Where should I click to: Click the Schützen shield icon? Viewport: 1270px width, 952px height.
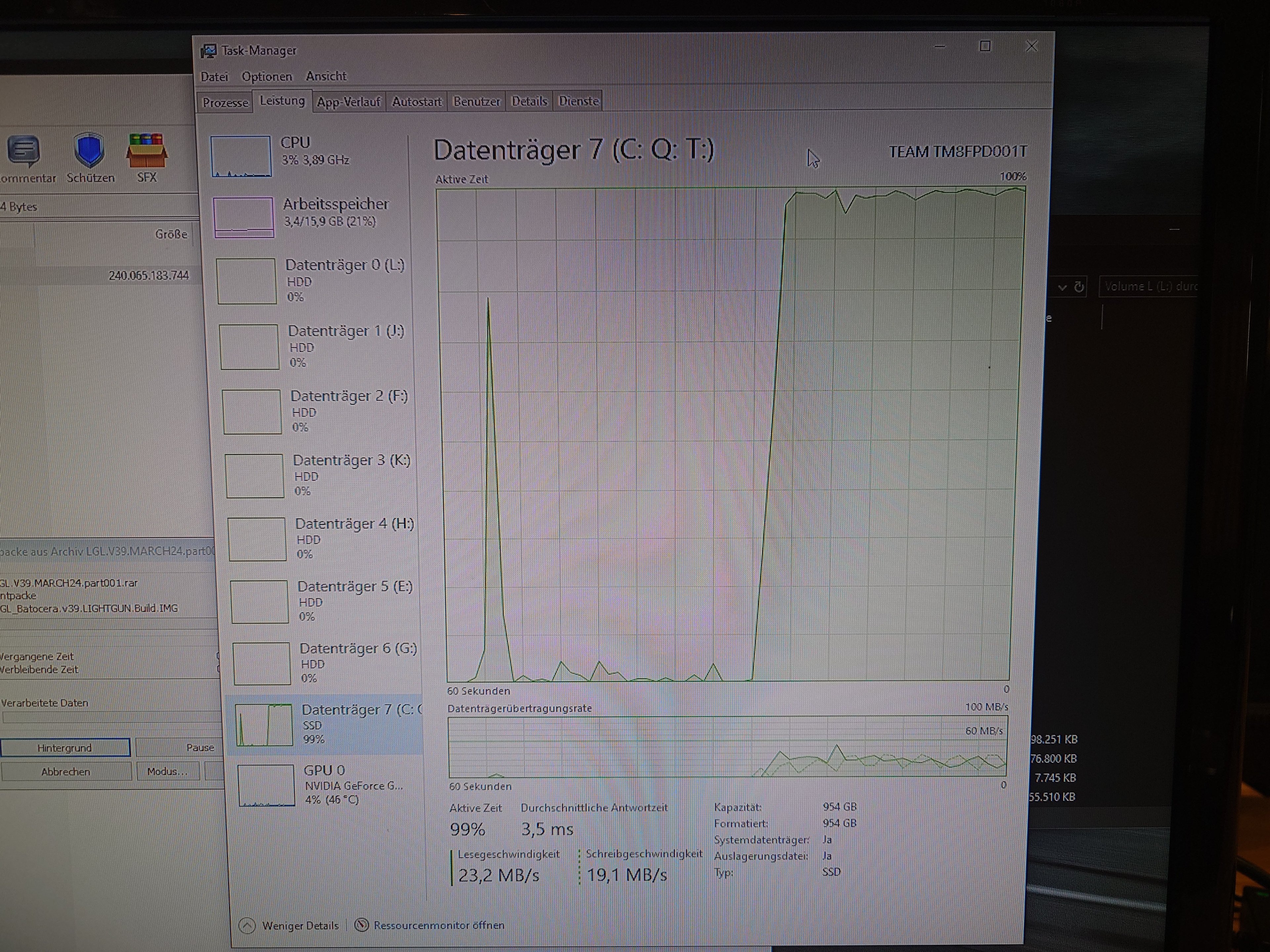pyautogui.click(x=89, y=150)
